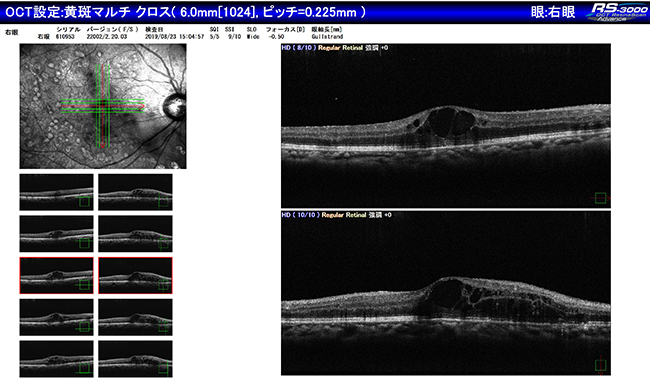Click the red horizontal scan arrow on the fundus image
This screenshot has height=380, width=650.
pos(103,106)
